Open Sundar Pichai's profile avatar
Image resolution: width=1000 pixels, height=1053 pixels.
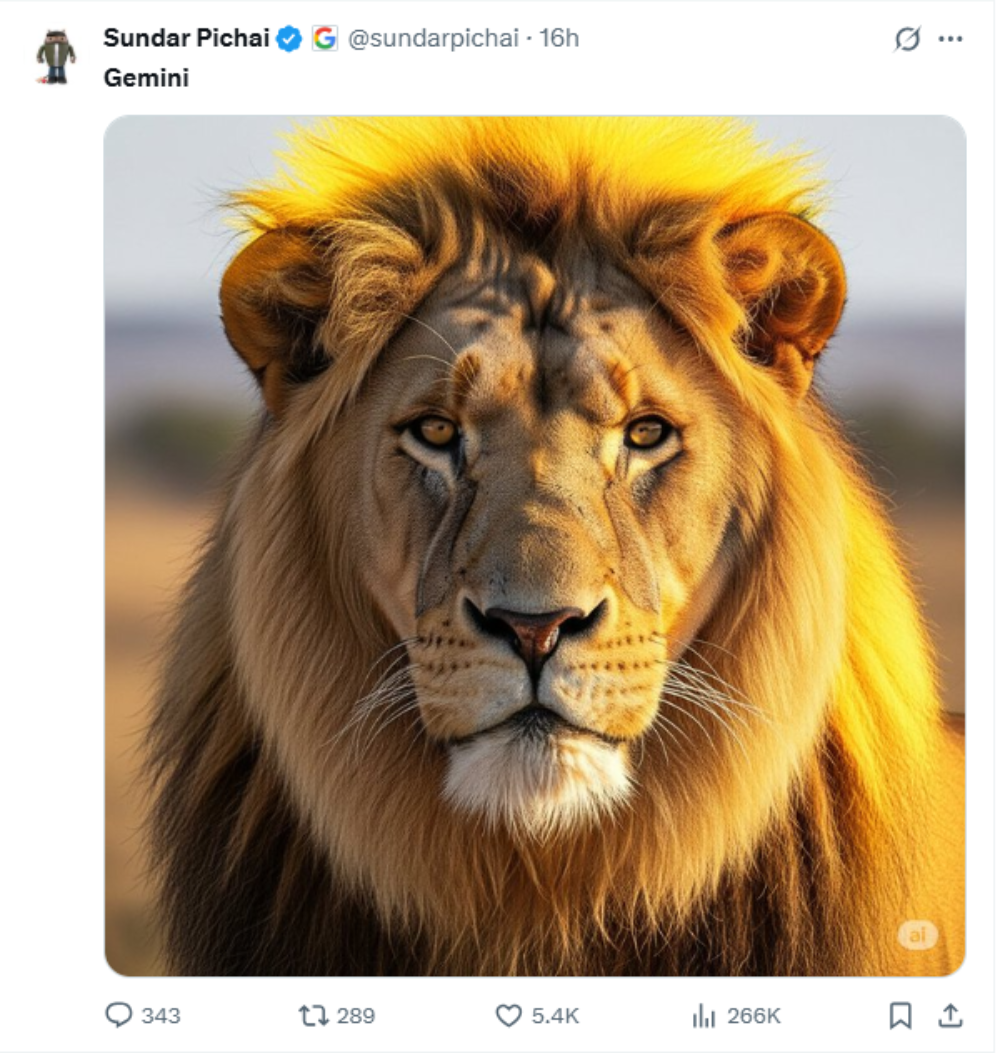[56, 56]
